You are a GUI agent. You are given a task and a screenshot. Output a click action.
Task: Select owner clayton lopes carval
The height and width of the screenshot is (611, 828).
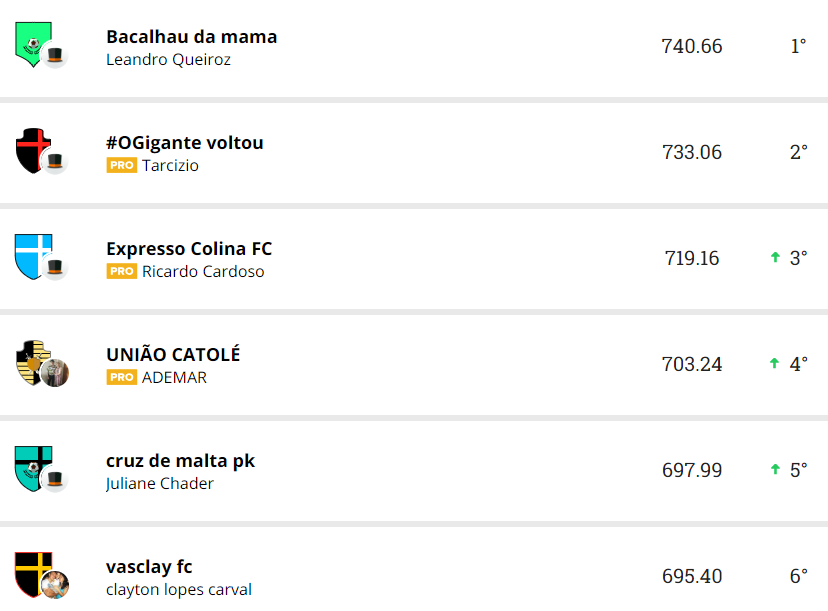[x=179, y=590]
